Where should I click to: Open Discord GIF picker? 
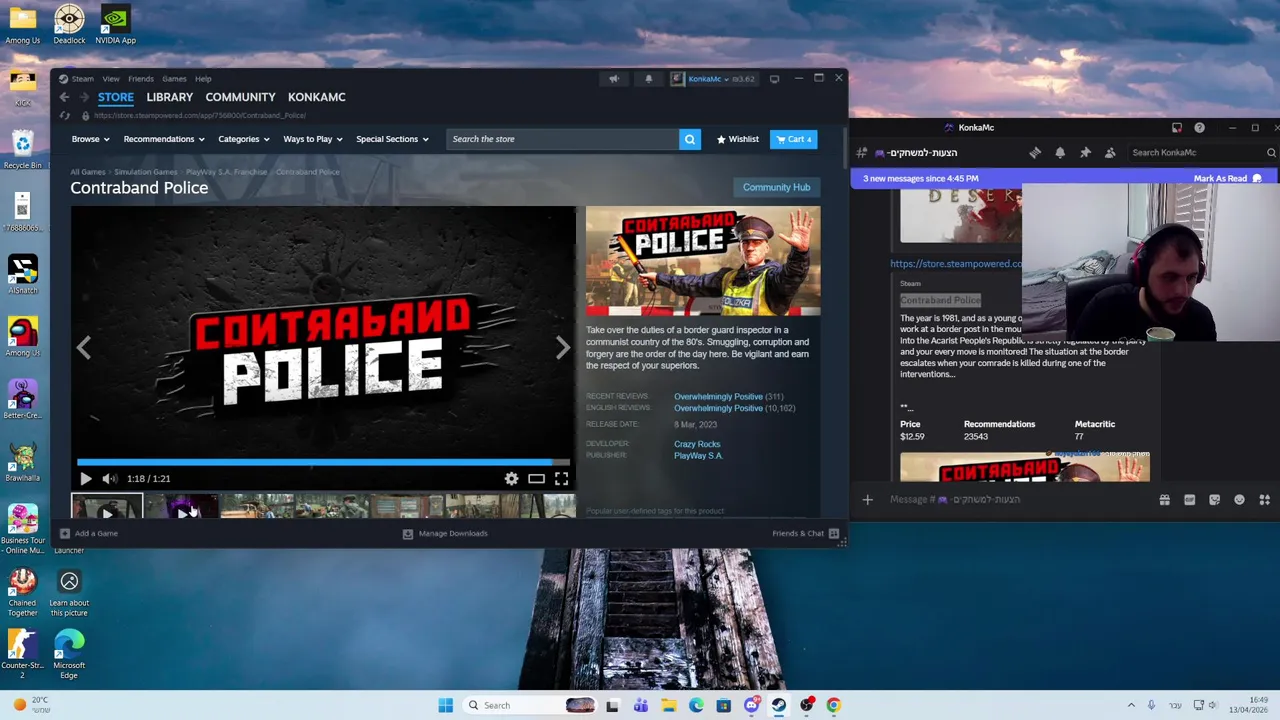click(1189, 500)
